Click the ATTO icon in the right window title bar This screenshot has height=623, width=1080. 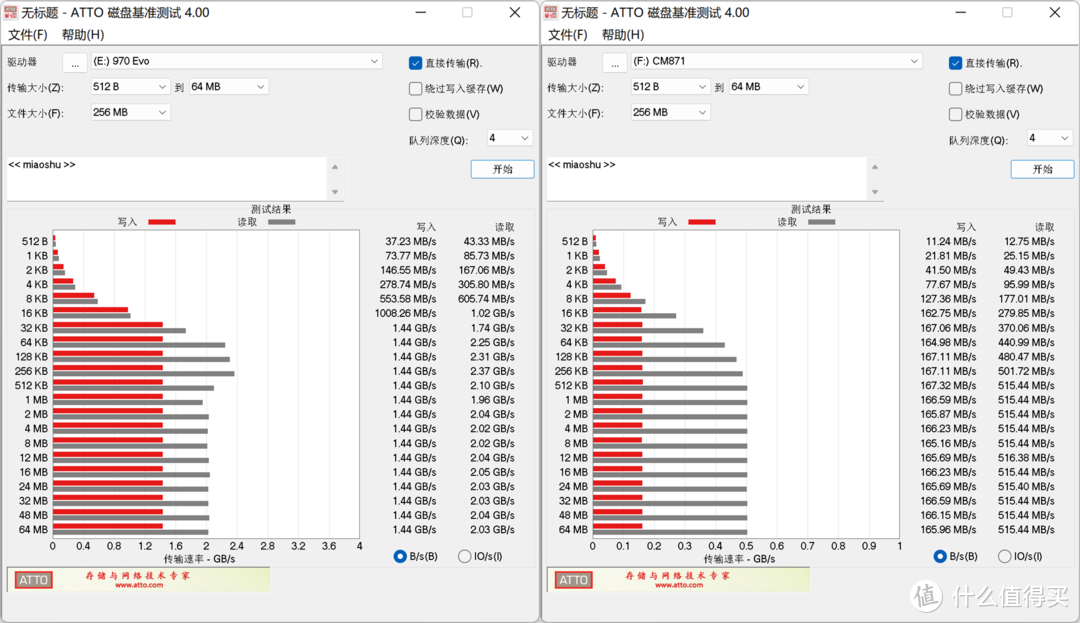(x=552, y=12)
